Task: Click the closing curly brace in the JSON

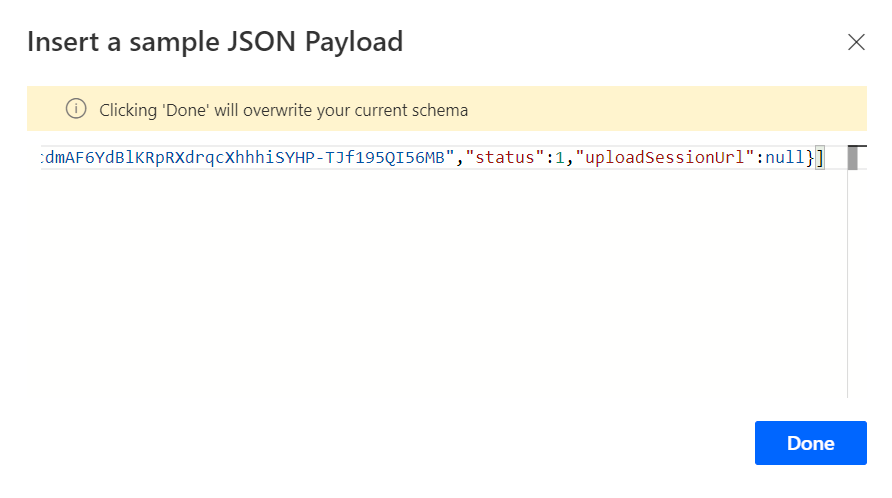Action: (x=810, y=158)
